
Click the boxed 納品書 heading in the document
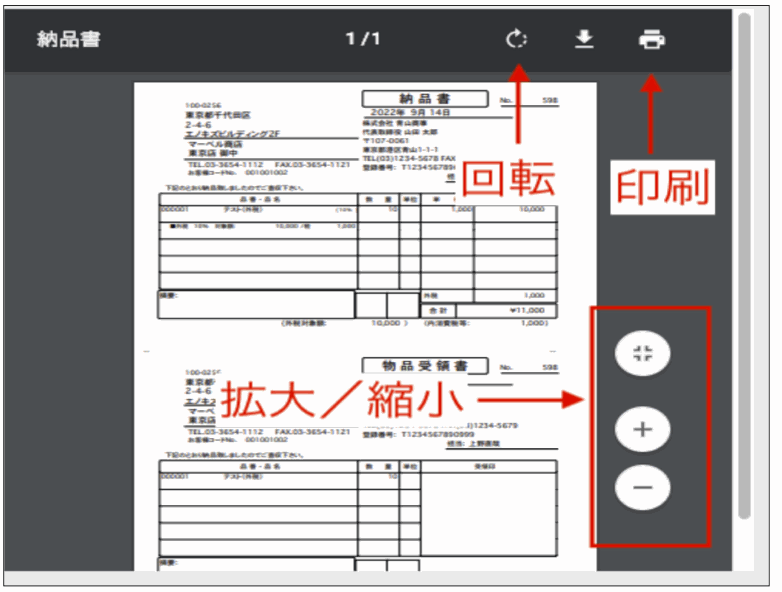coord(425,99)
